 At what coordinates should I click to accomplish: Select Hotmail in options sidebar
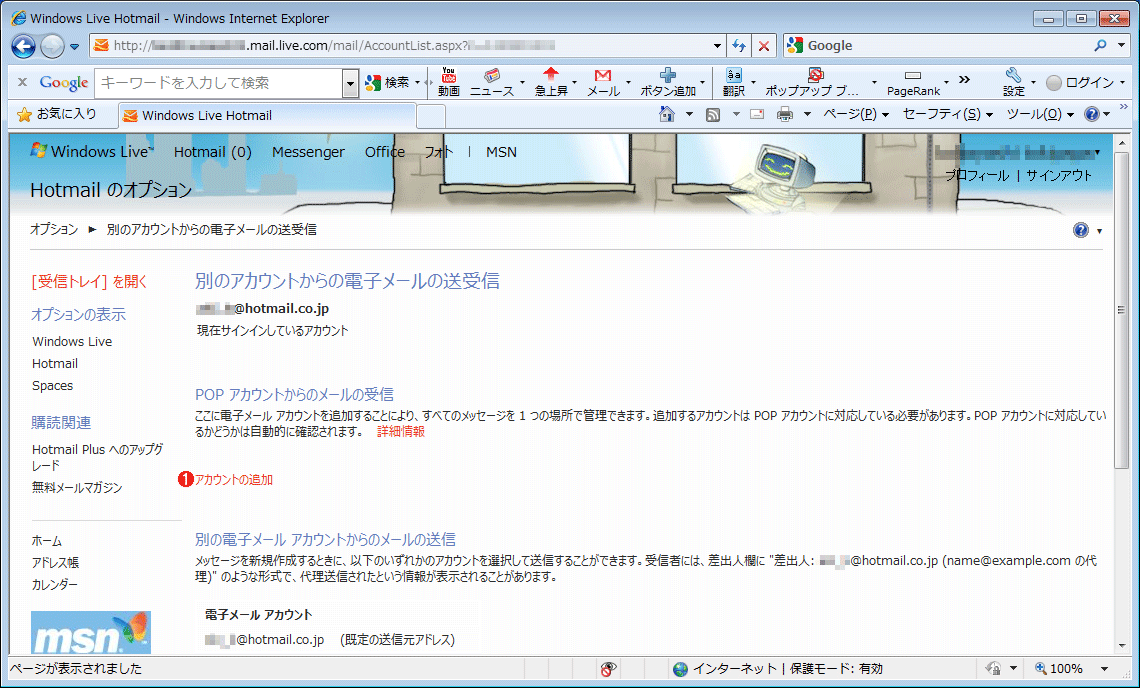[55, 364]
